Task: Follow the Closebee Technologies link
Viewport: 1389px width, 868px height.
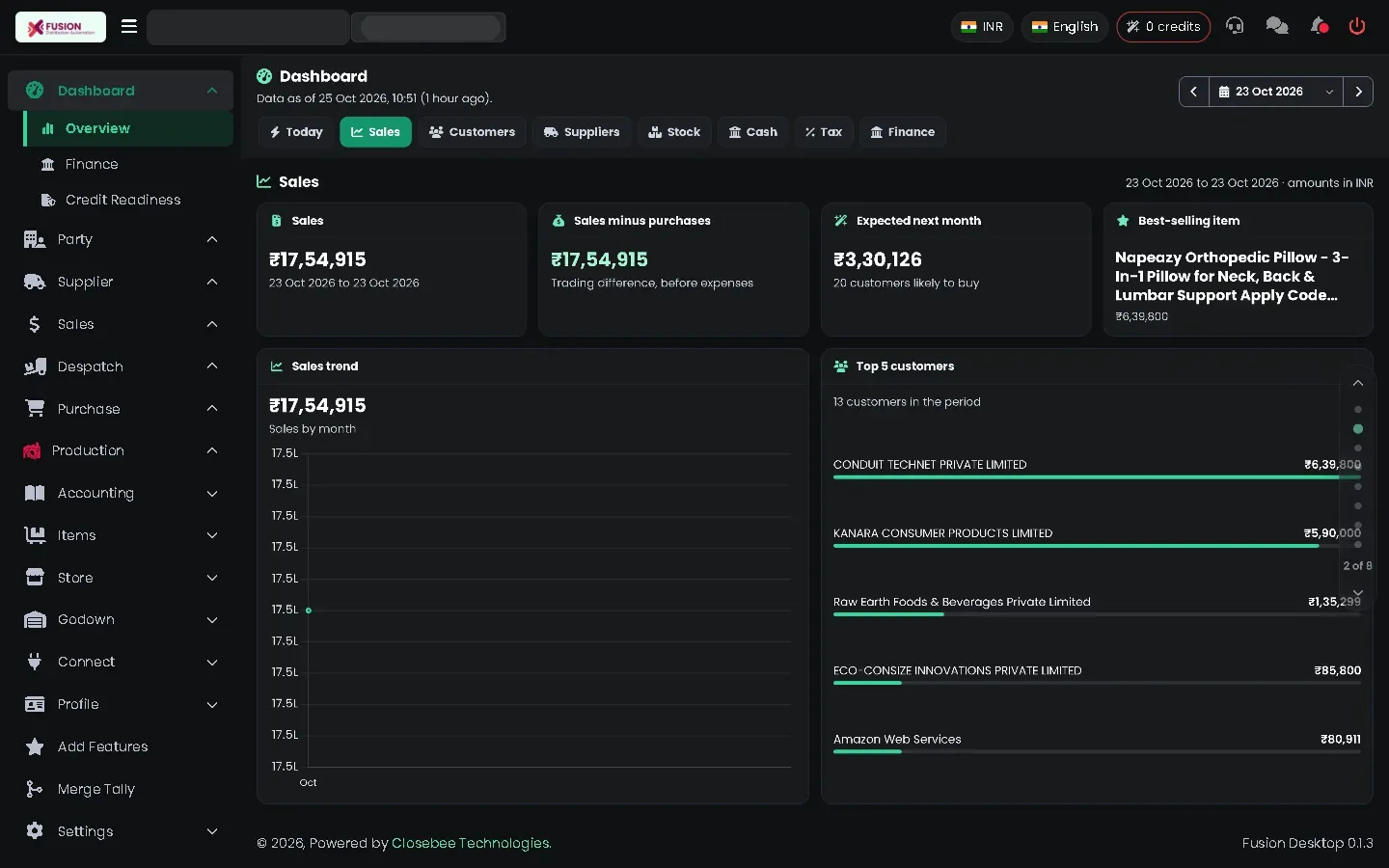Action: point(472,843)
